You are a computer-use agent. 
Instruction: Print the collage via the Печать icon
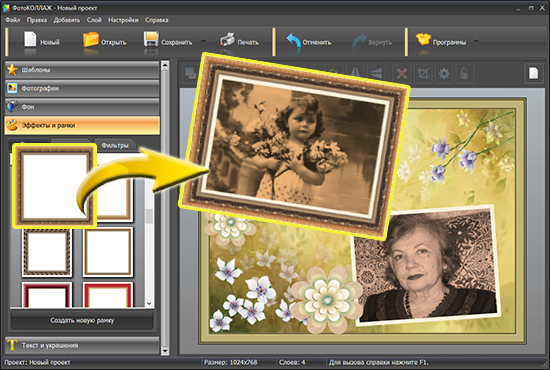(228, 40)
